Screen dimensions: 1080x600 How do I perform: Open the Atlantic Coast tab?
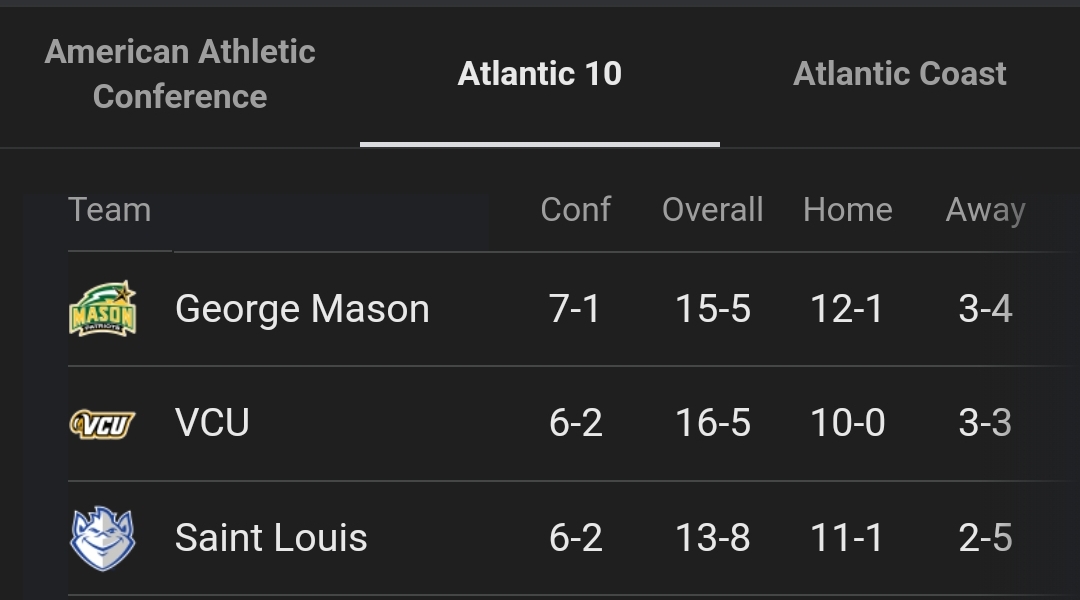900,74
